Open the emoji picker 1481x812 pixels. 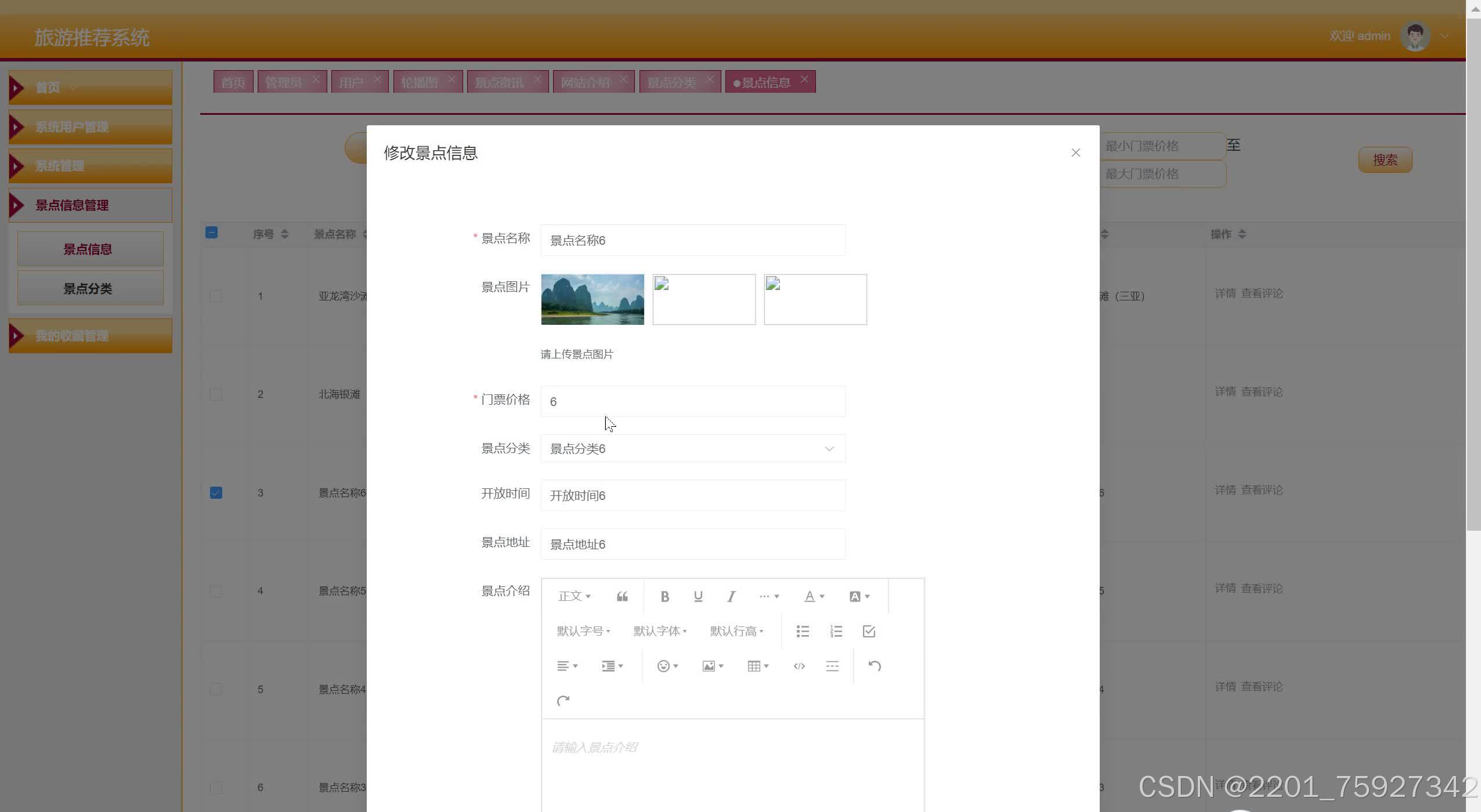pos(667,666)
